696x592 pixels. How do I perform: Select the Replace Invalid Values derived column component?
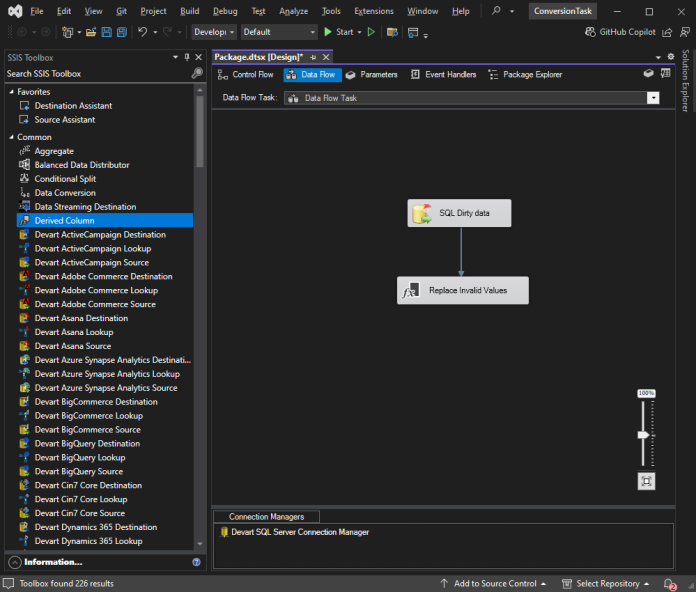pos(463,290)
